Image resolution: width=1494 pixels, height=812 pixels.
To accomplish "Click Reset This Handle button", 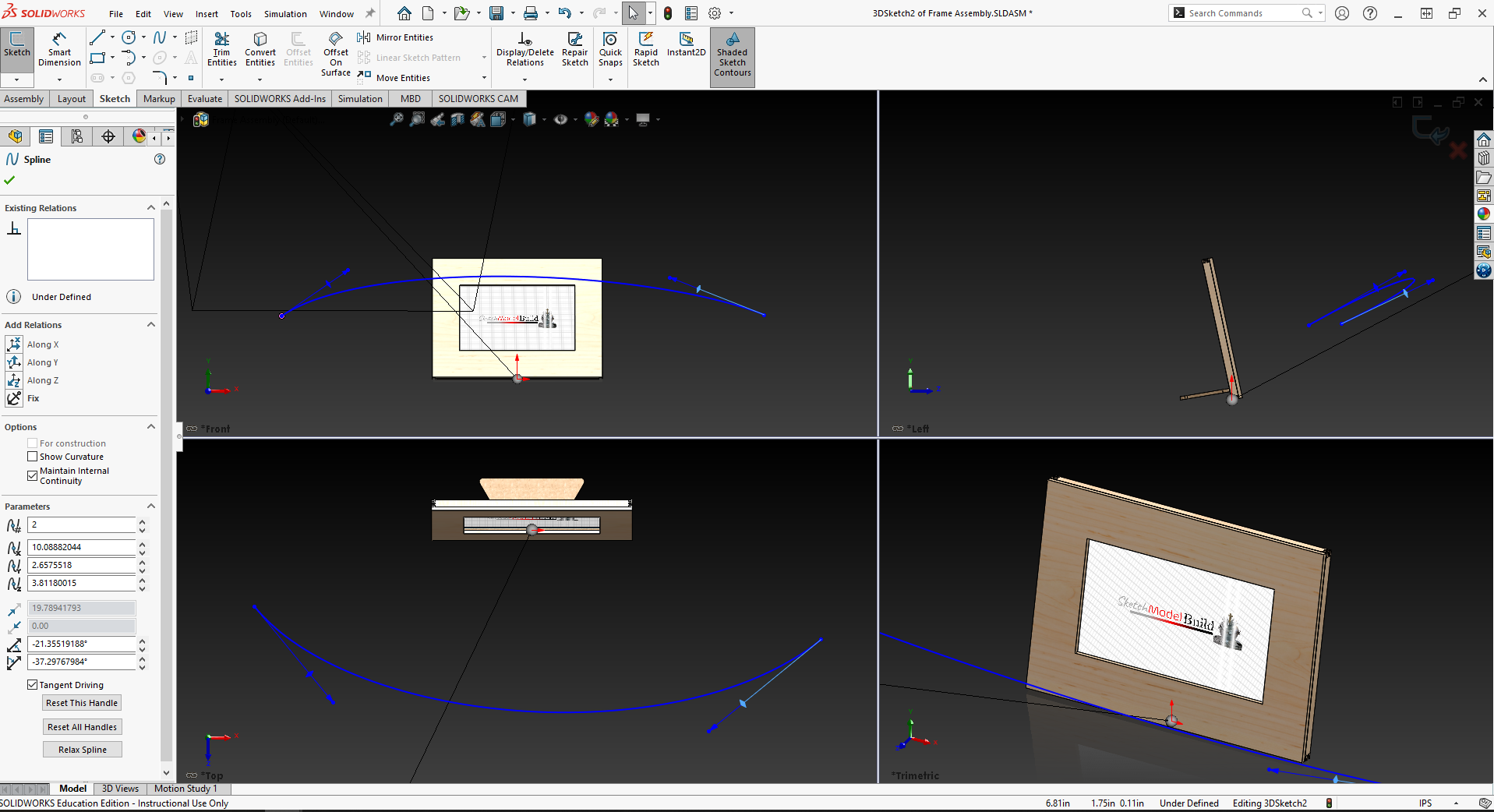I will point(82,703).
